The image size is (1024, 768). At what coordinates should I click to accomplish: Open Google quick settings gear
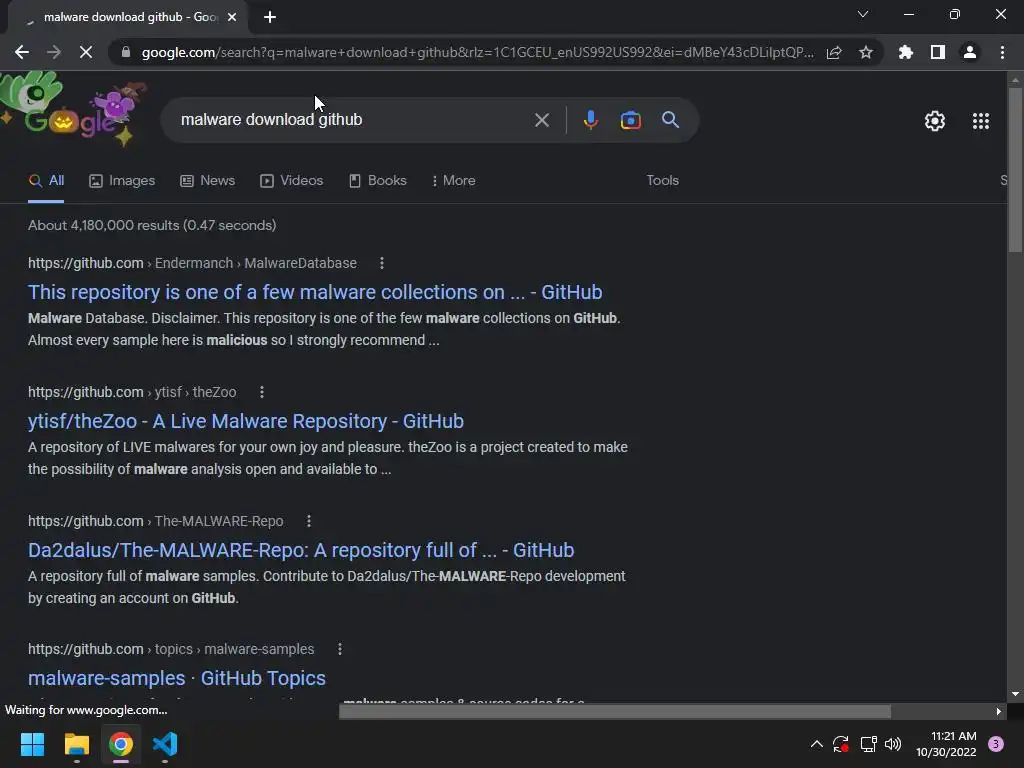(x=935, y=121)
